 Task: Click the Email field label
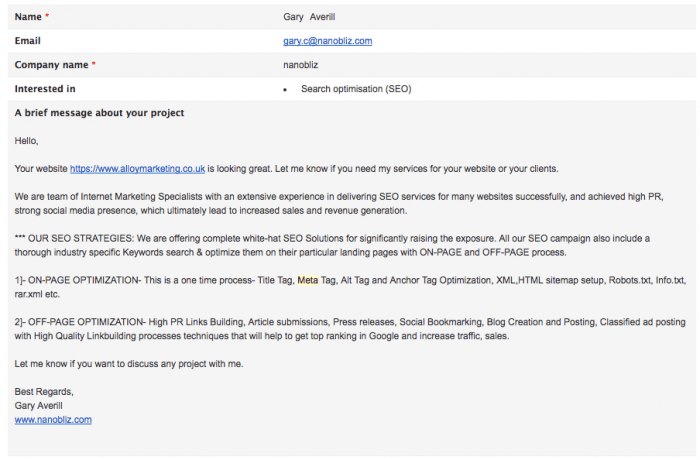tap(28, 41)
